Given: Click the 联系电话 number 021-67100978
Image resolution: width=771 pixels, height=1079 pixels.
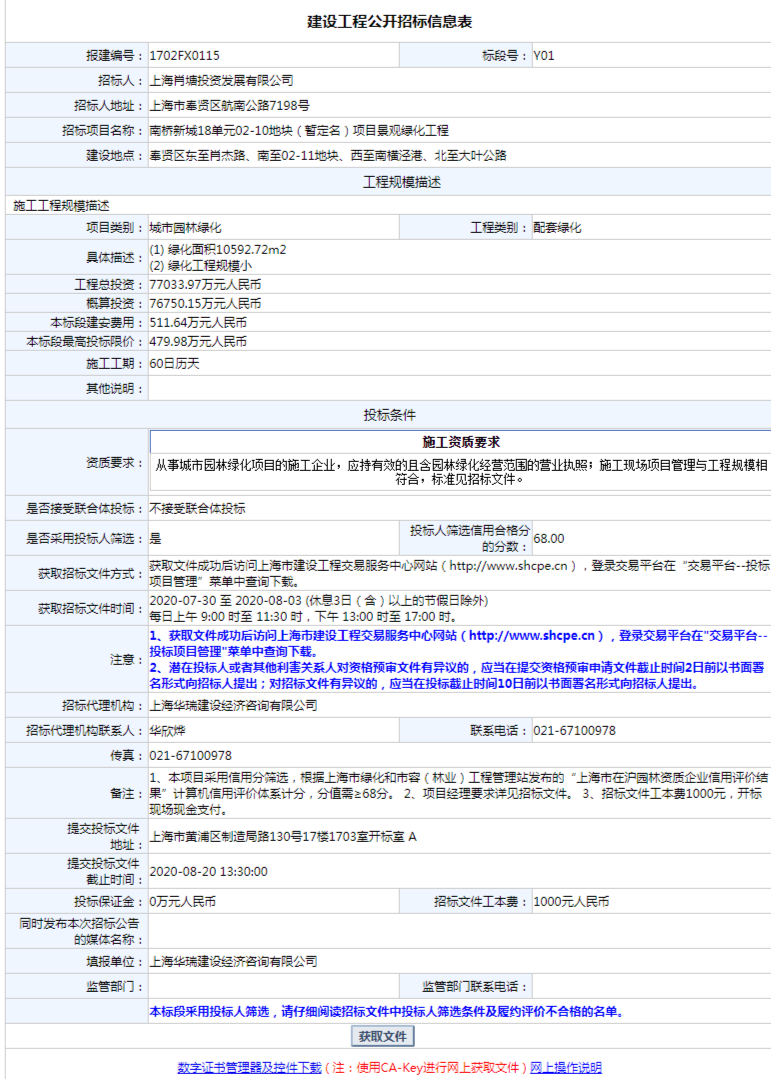Looking at the screenshot, I should click(x=574, y=731).
